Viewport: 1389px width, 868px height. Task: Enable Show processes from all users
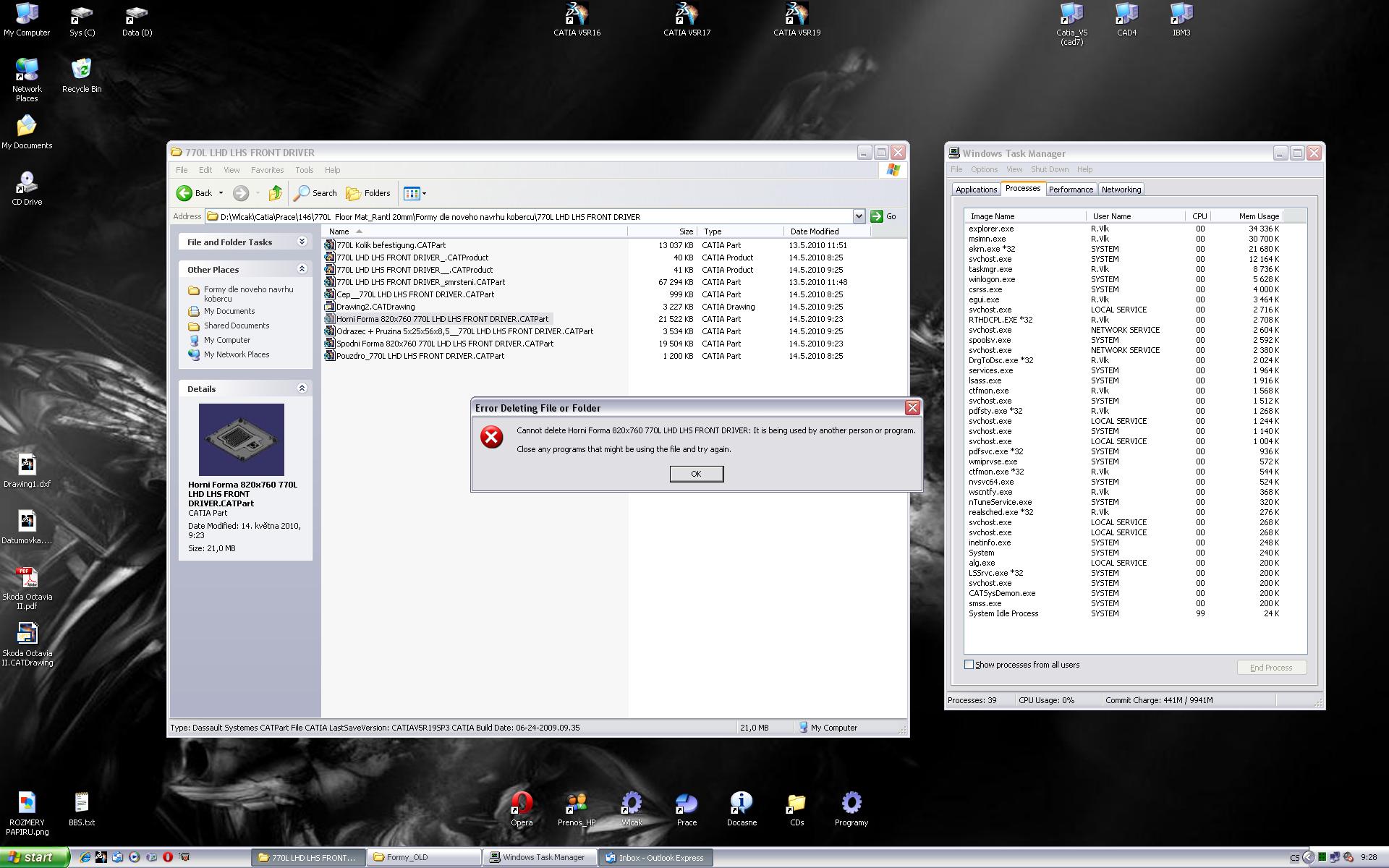coord(969,665)
